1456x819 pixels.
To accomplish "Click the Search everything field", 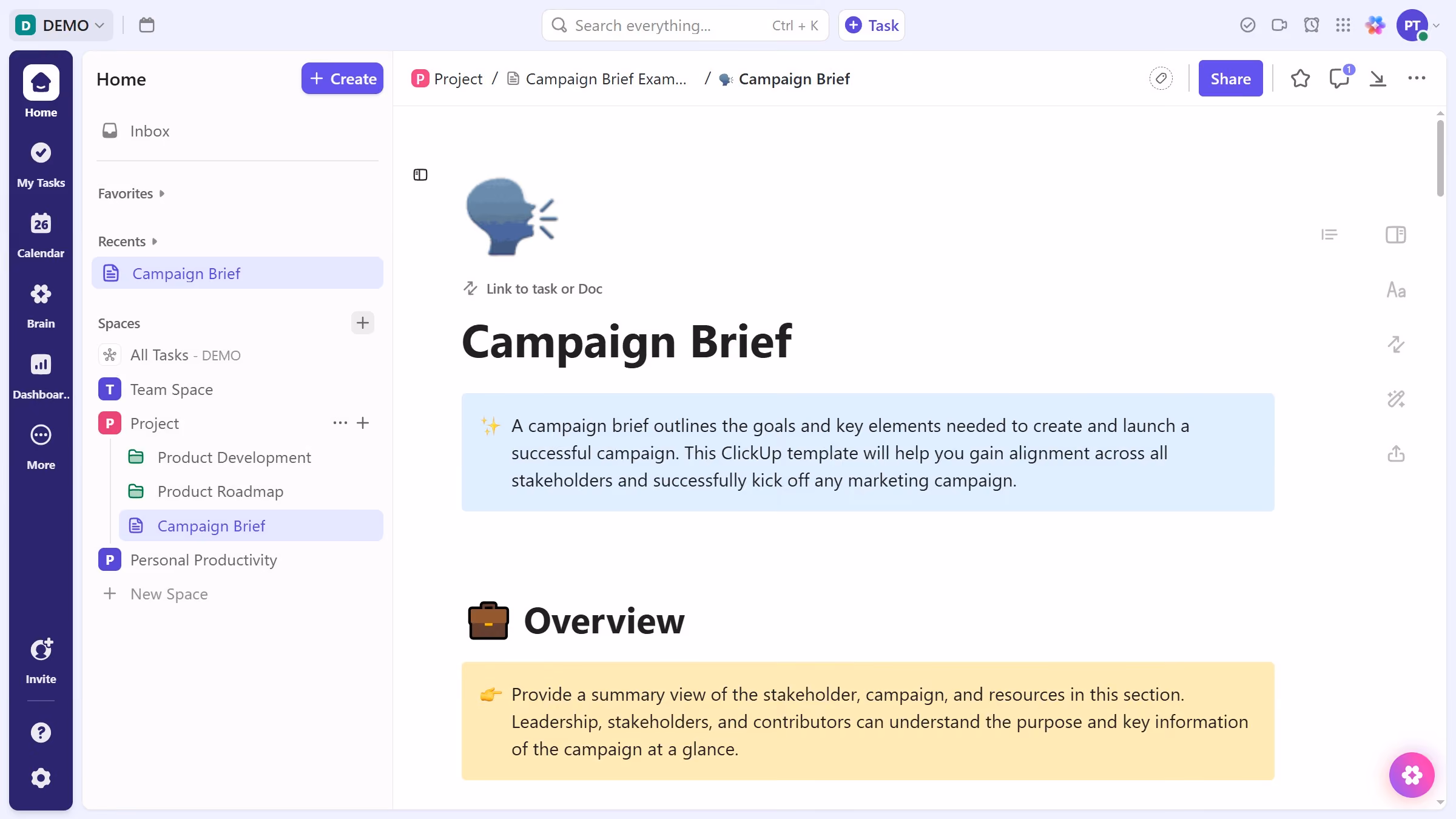I will 685,25.
